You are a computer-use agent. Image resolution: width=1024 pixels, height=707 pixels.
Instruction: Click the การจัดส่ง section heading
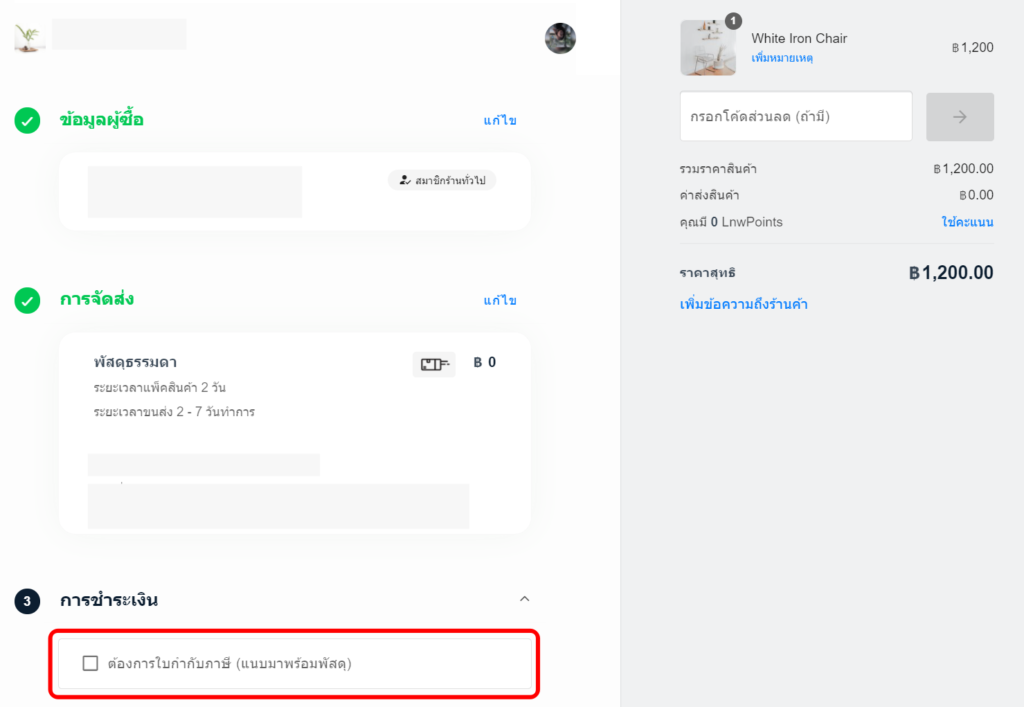point(97,300)
